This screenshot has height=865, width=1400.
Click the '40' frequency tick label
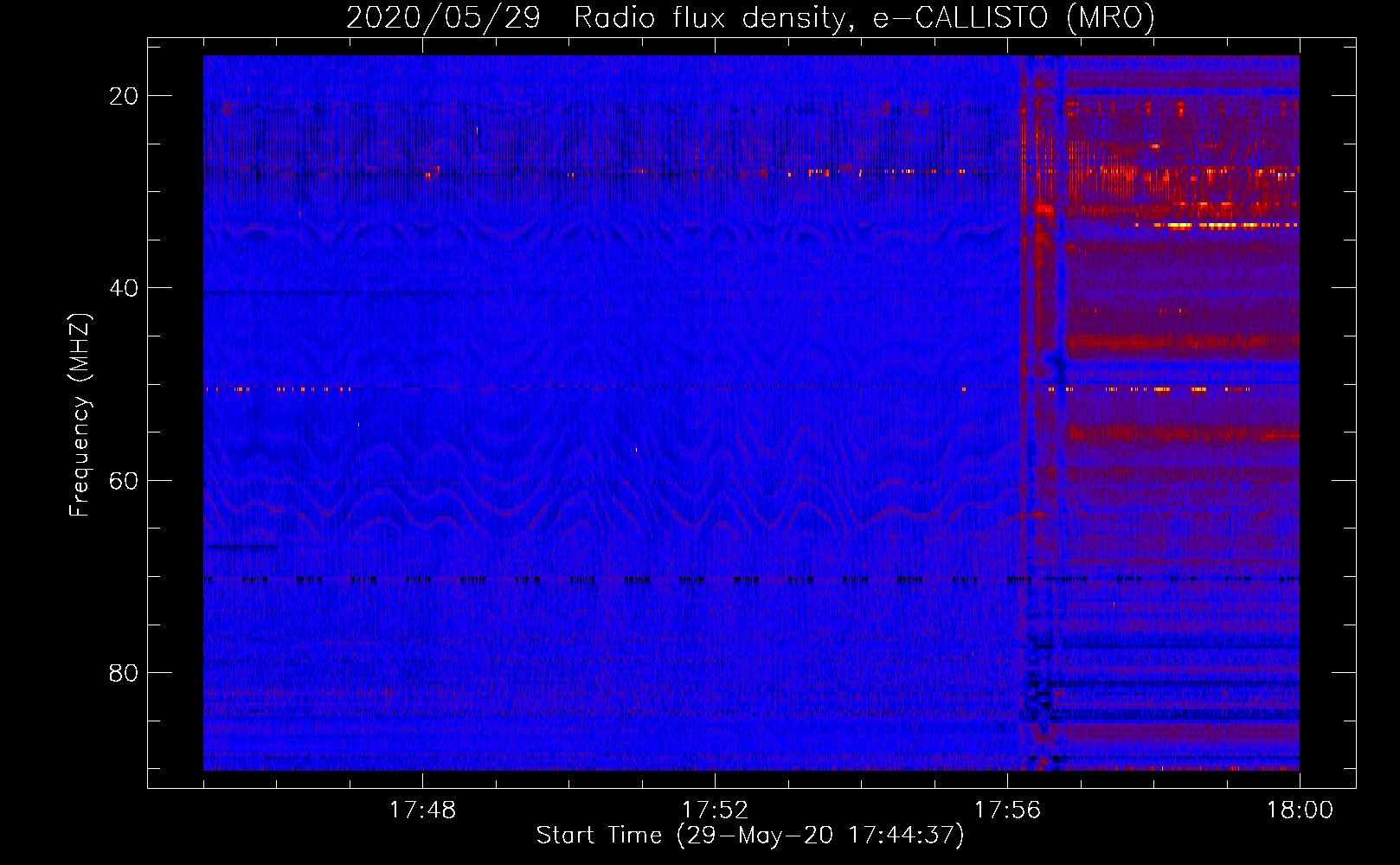point(124,288)
